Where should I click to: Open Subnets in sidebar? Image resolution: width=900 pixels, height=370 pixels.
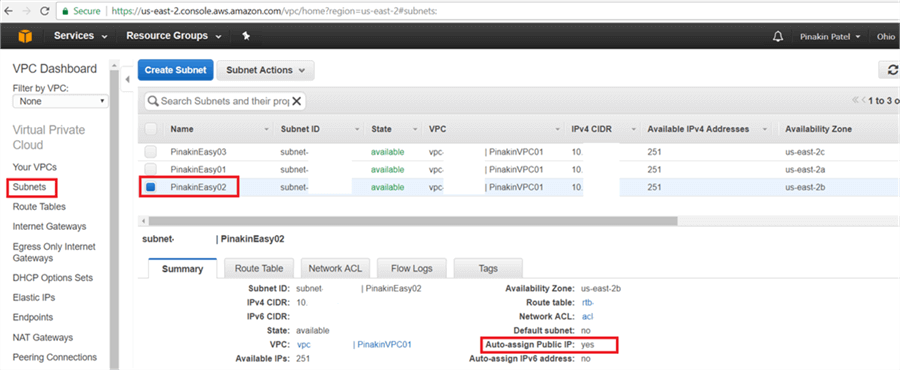tap(29, 187)
